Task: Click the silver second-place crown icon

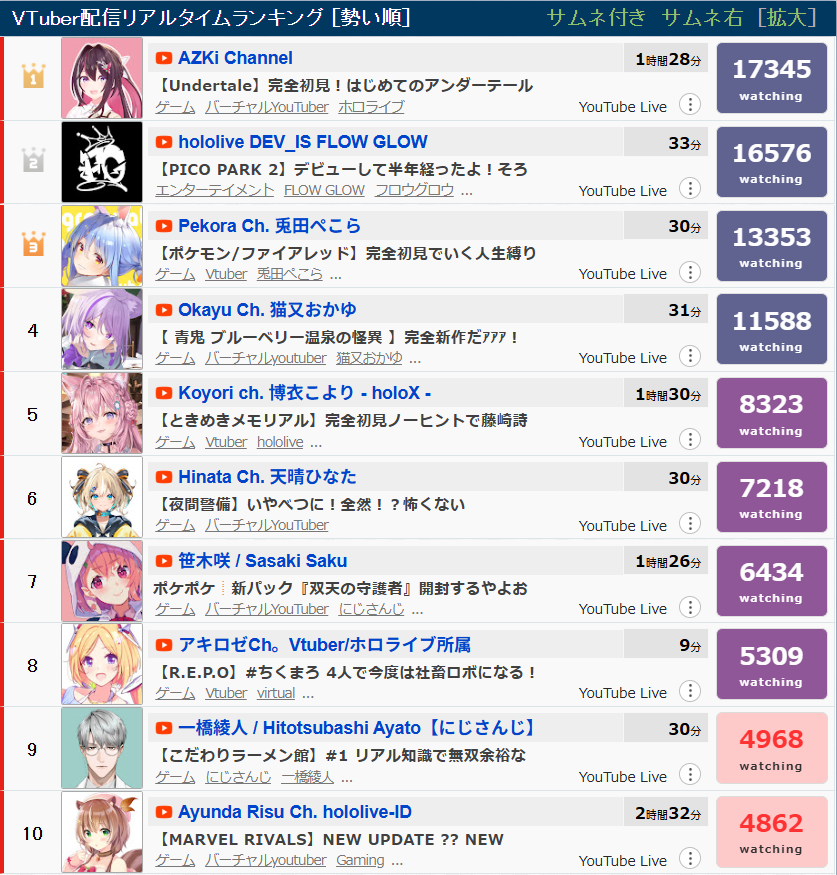Action: (x=33, y=160)
